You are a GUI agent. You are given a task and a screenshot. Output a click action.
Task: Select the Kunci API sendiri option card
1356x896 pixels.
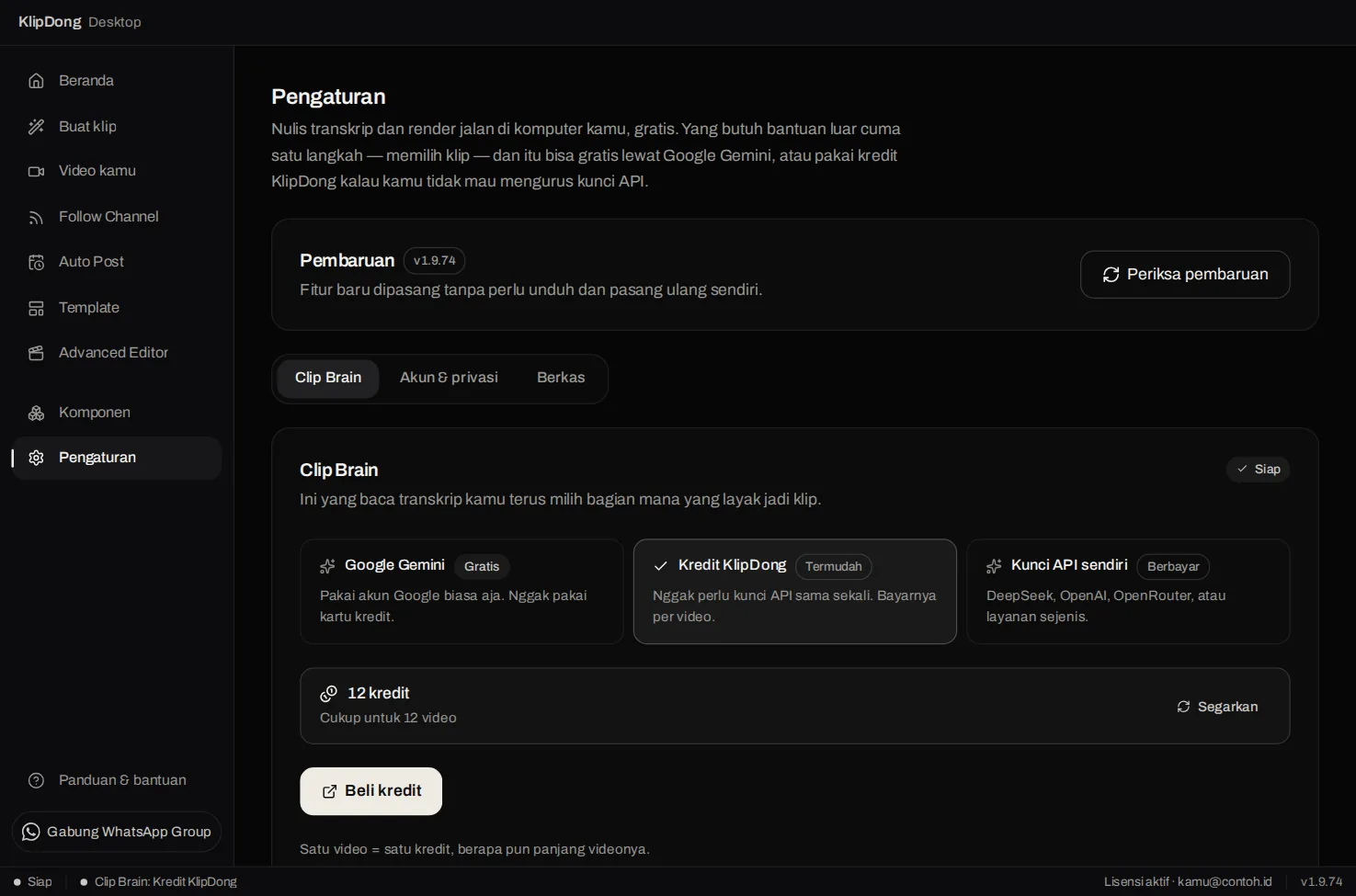click(x=1128, y=592)
